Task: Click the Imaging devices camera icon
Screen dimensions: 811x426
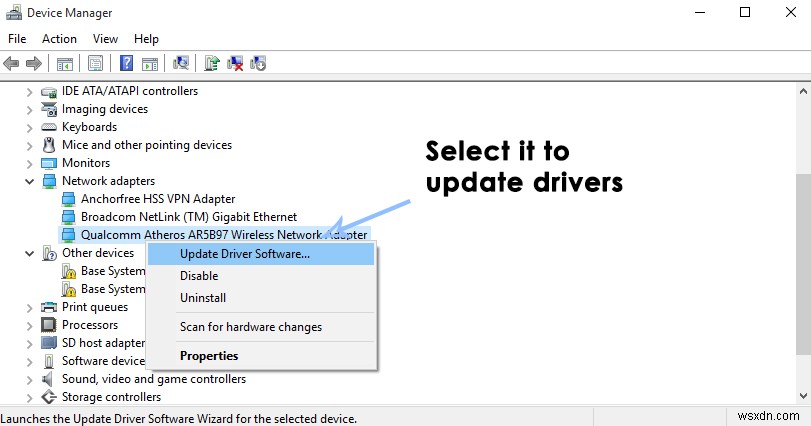Action: 49,109
